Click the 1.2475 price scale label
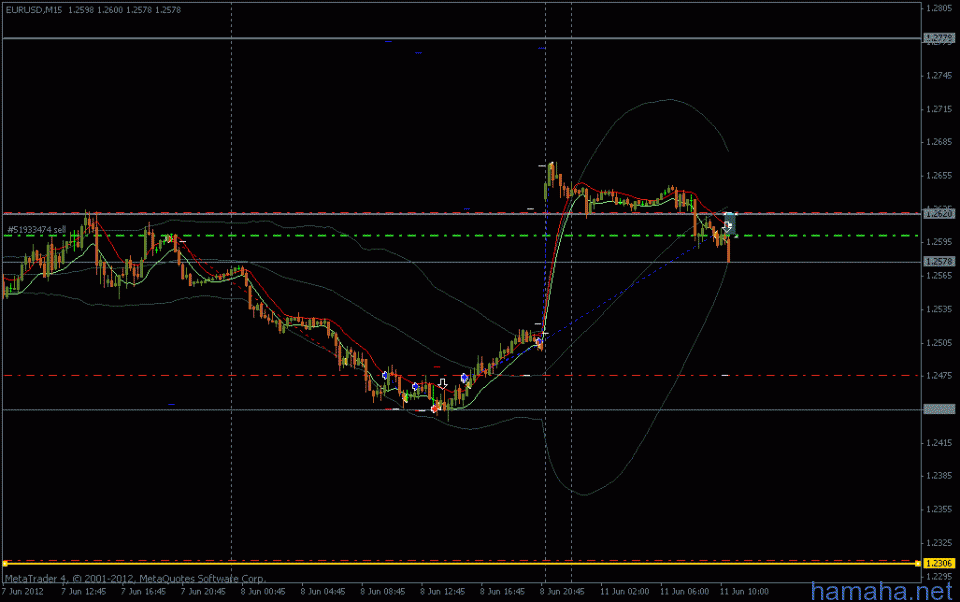The height and width of the screenshot is (602, 960). tap(939, 375)
